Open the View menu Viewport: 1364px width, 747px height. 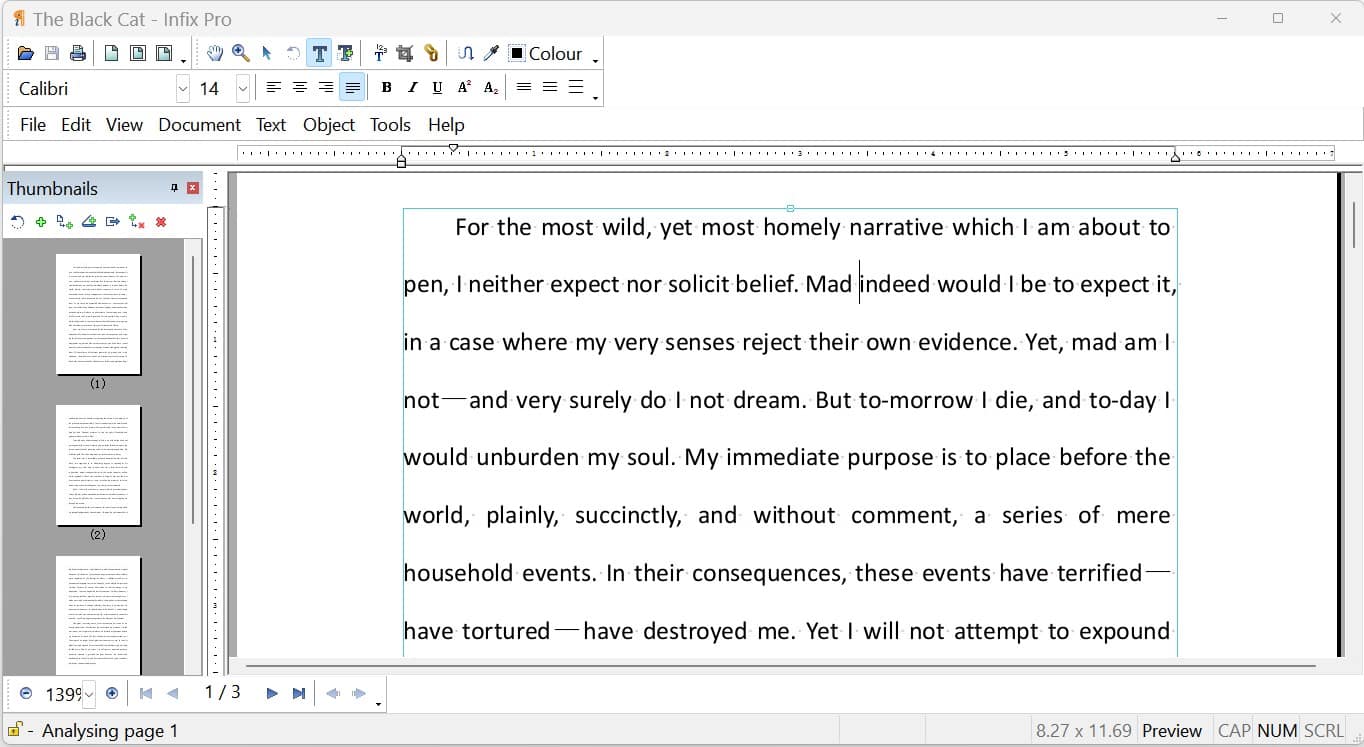point(124,125)
